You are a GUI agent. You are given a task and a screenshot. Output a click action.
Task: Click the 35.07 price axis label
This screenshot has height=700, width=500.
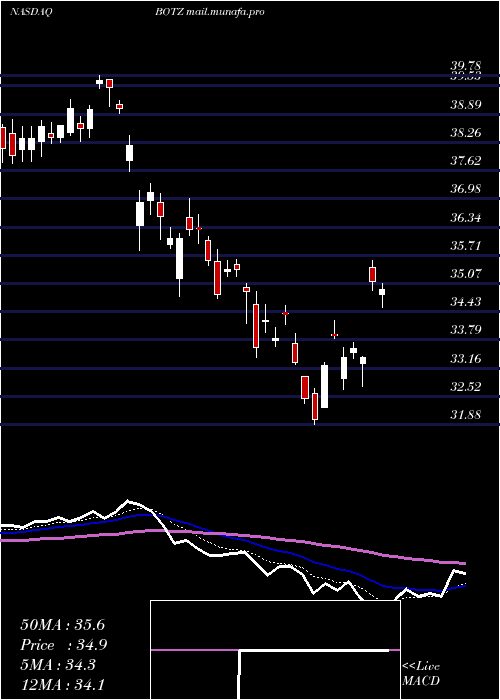(x=466, y=274)
